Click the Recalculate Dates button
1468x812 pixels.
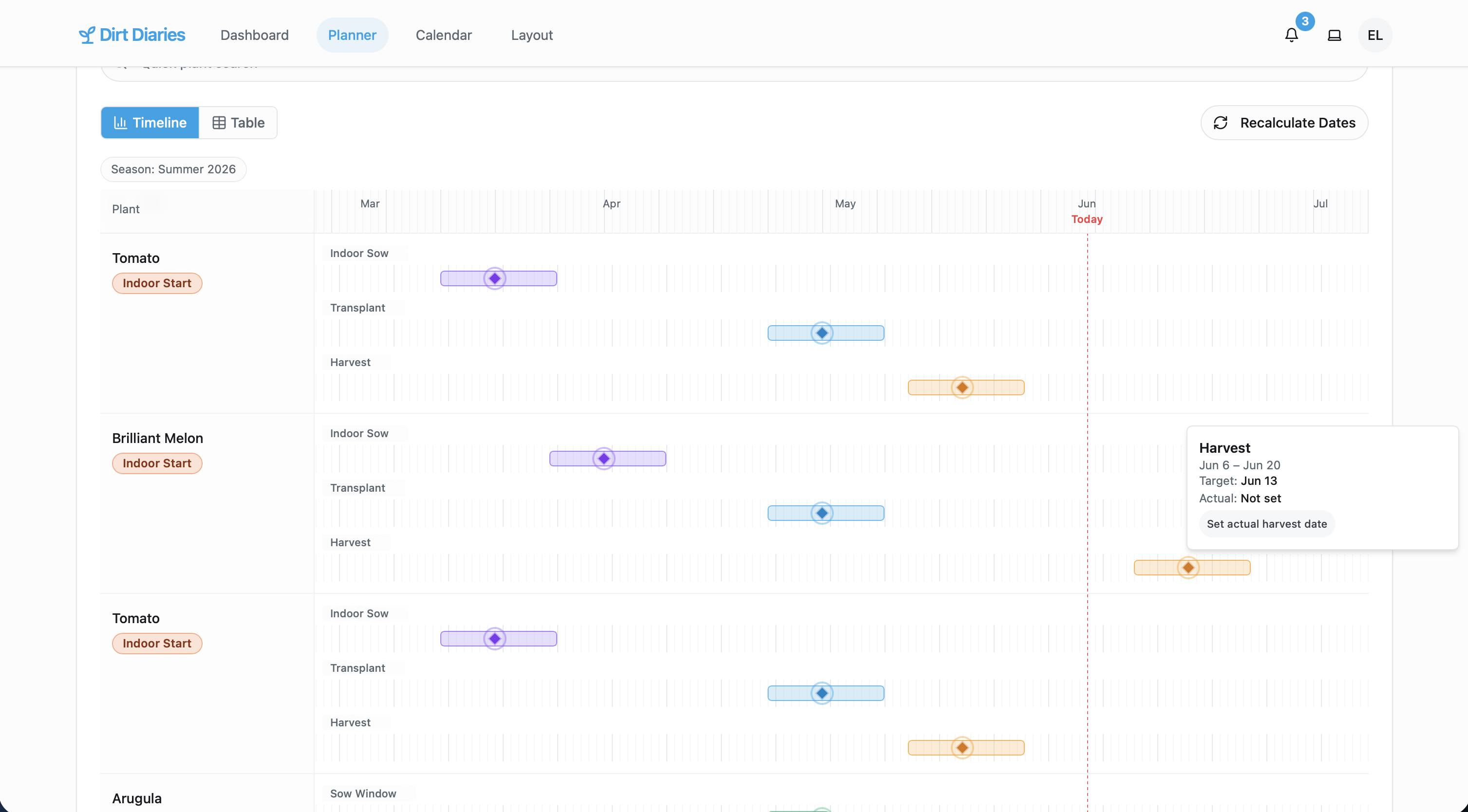[1284, 122]
